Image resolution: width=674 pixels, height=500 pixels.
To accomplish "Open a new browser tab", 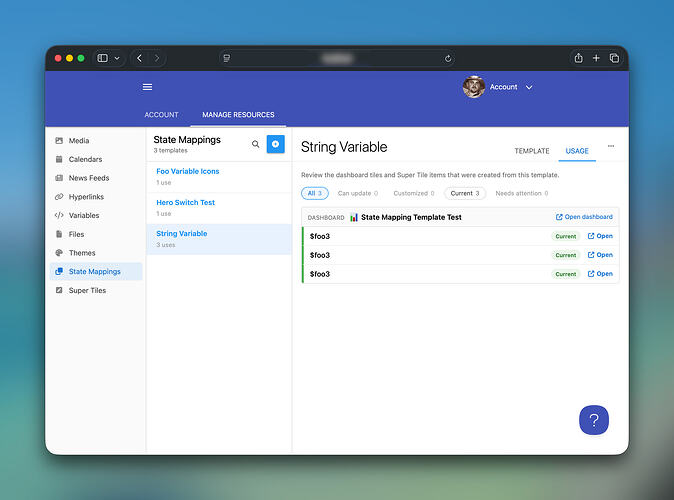I will [596, 58].
